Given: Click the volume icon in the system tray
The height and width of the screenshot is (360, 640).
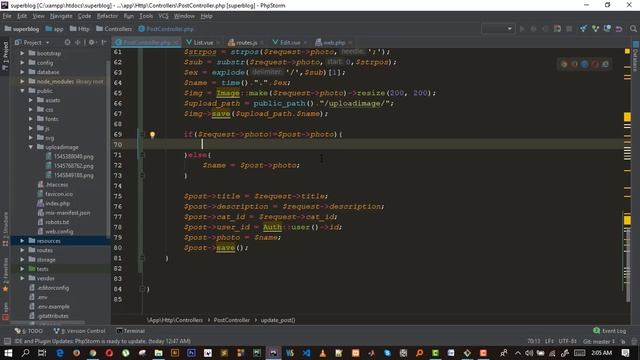Looking at the screenshot, I should click(x=529, y=353).
